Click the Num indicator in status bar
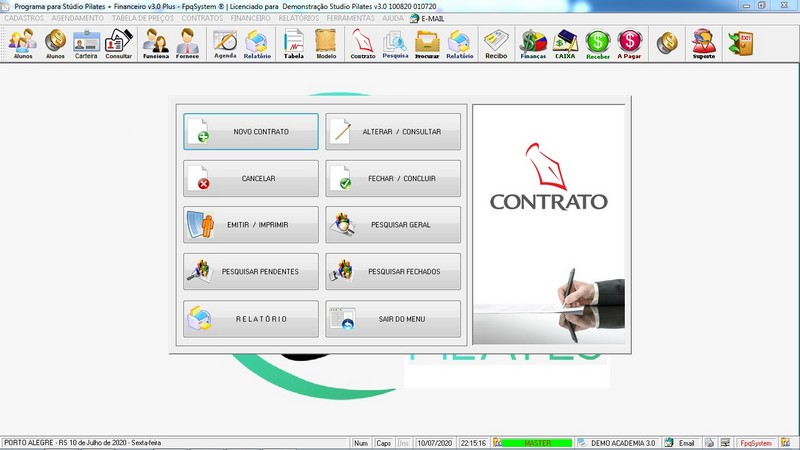This screenshot has height=450, width=800. [361, 443]
